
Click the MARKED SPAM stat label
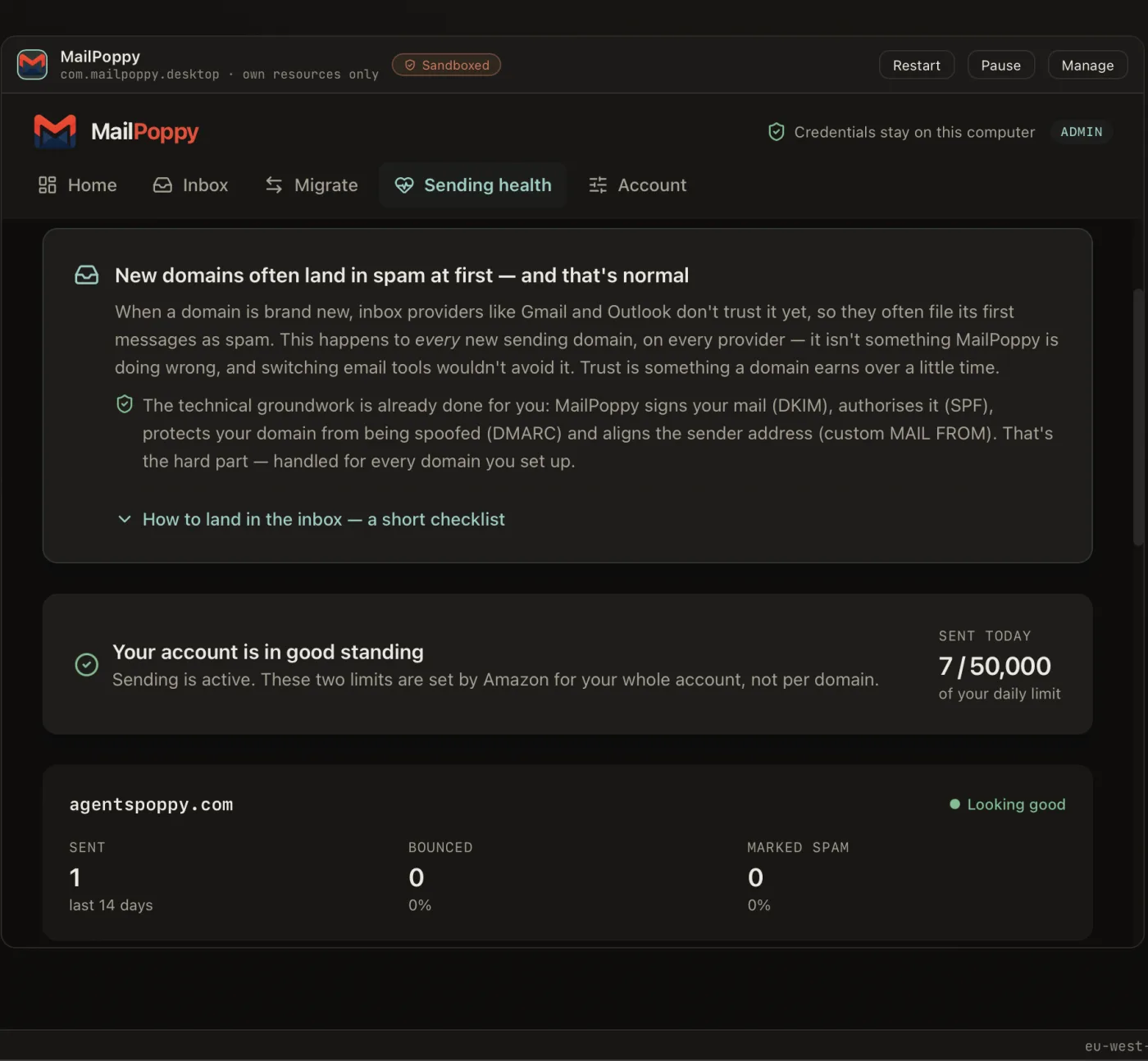(x=798, y=847)
